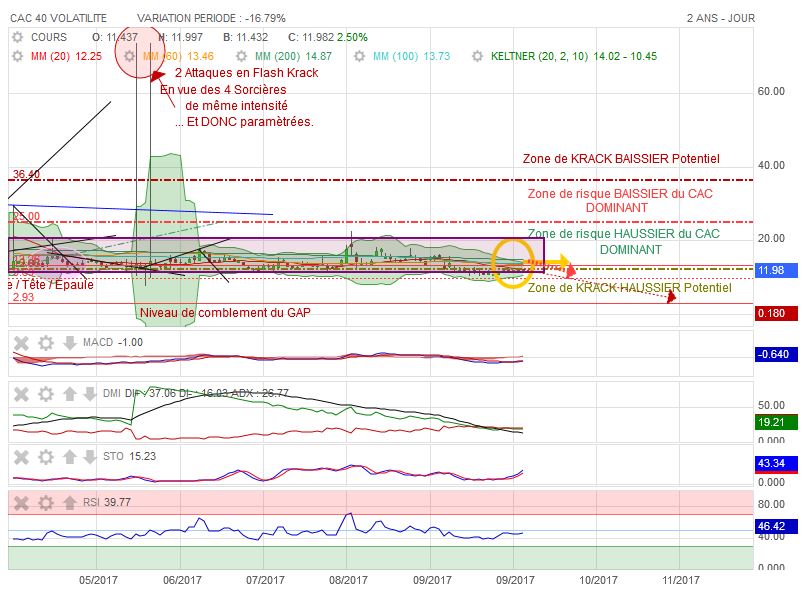The width and height of the screenshot is (802, 597).
Task: Select the MM (100) 13.73 label
Action: [412, 56]
